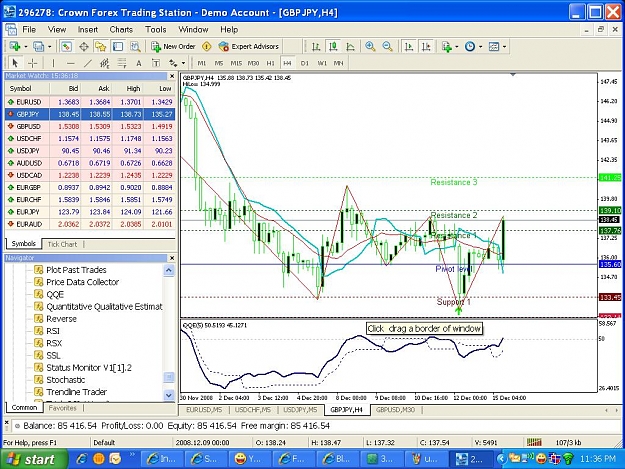Select the Crosshair tool

(x=33, y=63)
